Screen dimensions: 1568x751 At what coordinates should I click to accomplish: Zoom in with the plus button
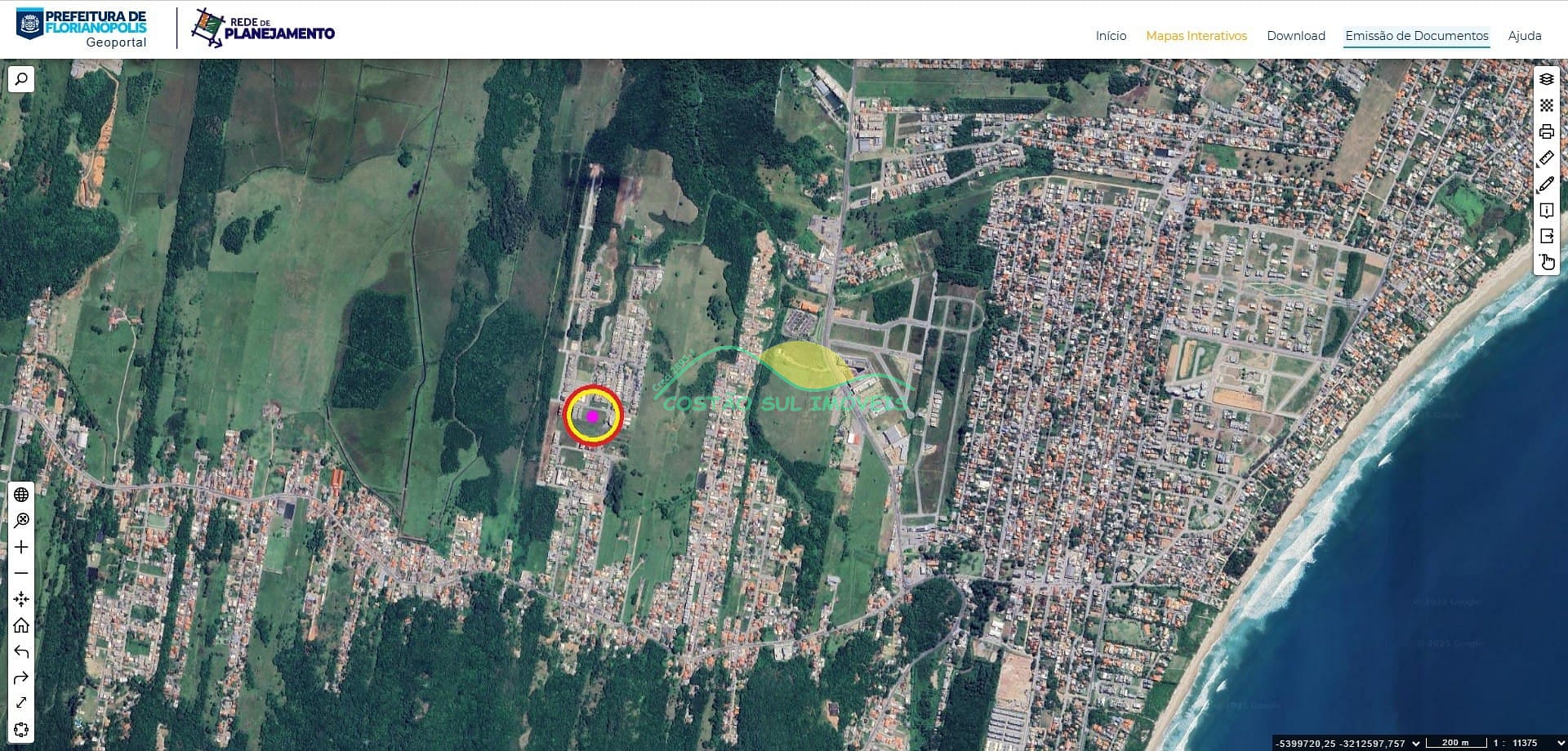click(x=21, y=547)
